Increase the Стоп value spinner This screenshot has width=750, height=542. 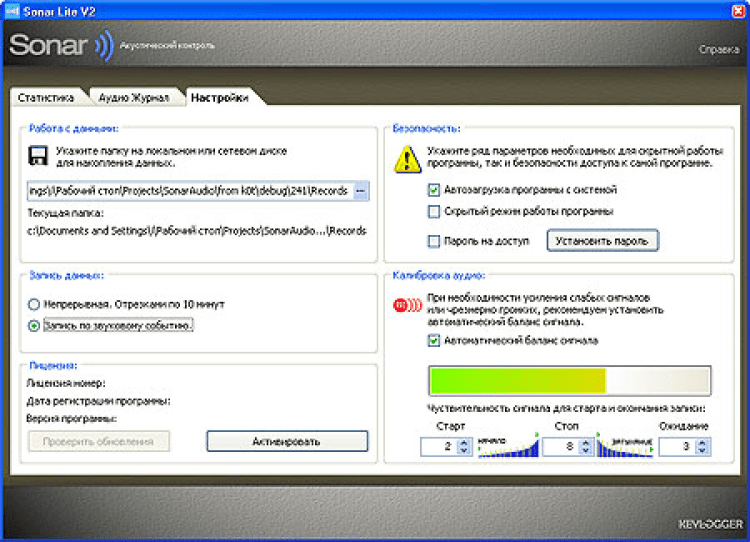pyautogui.click(x=585, y=442)
